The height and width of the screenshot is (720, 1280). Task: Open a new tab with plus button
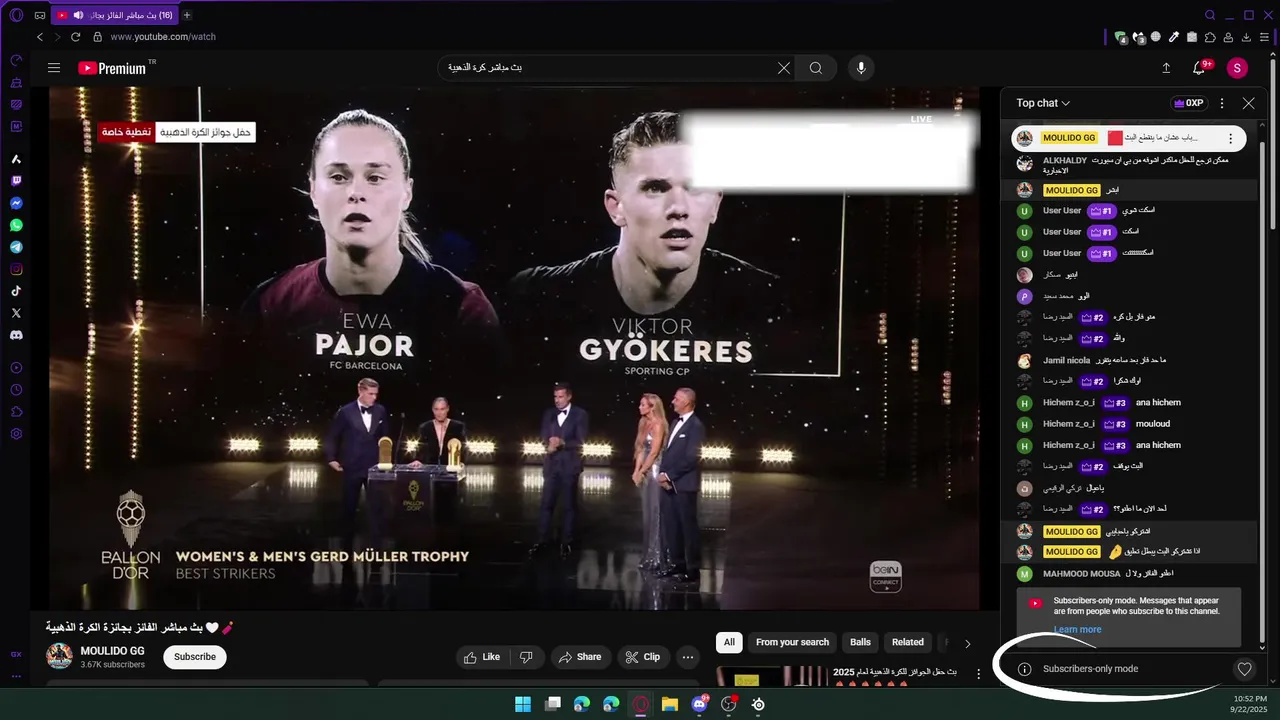[187, 15]
